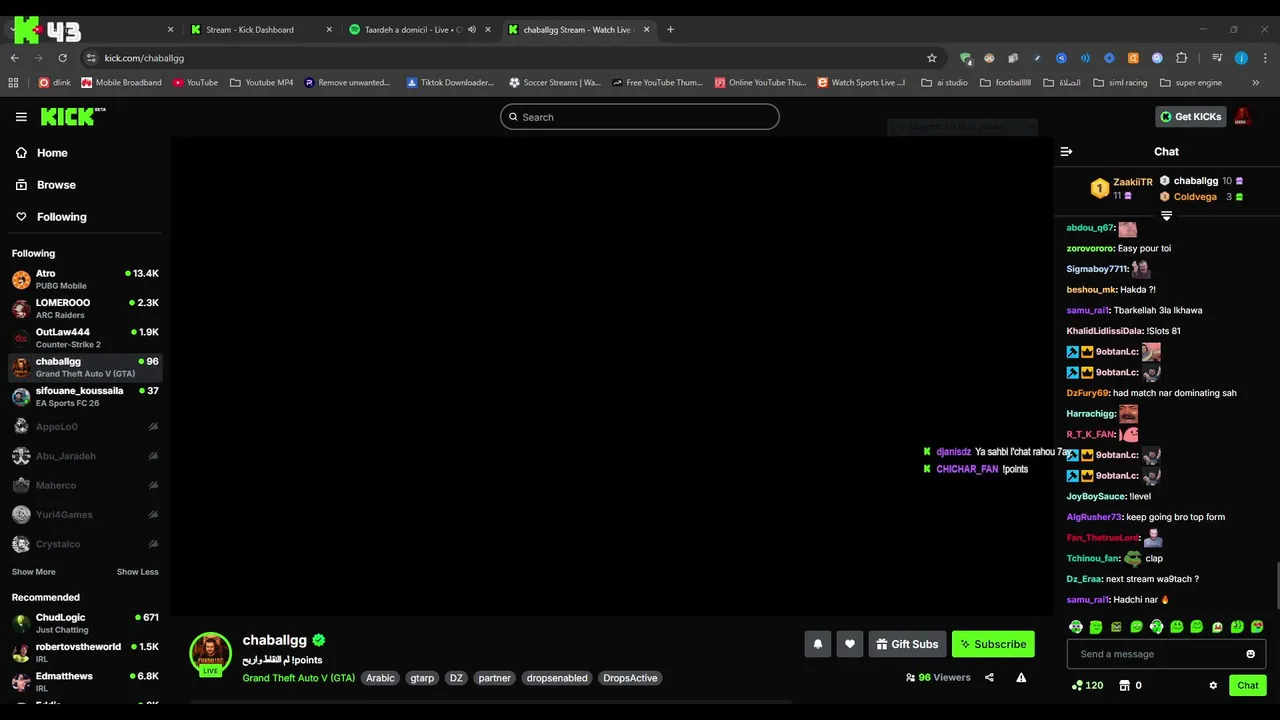Click Show More in following list
Screen dimensions: 1280x720
[33, 572]
